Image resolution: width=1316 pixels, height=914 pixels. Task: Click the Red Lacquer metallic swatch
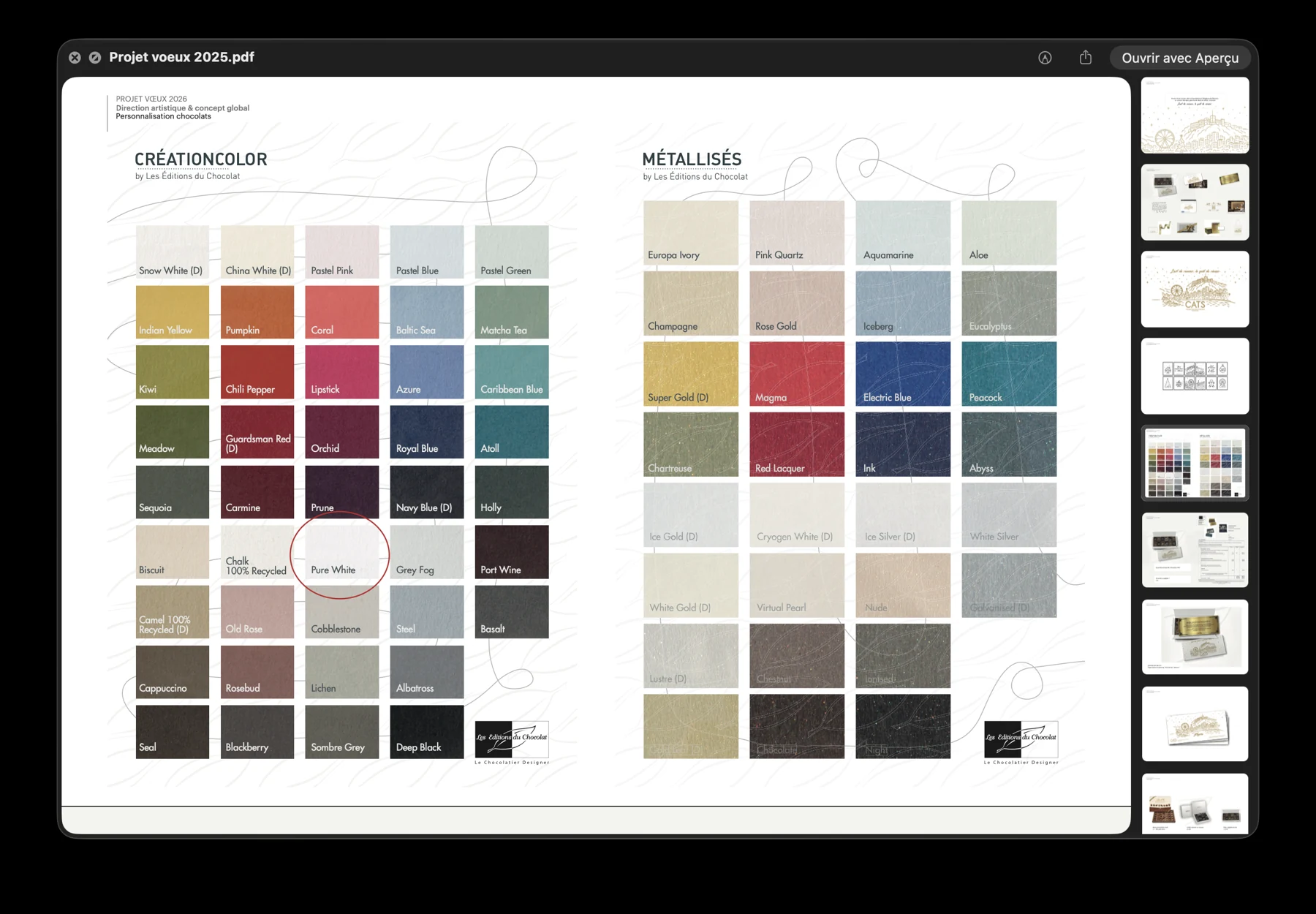797,445
